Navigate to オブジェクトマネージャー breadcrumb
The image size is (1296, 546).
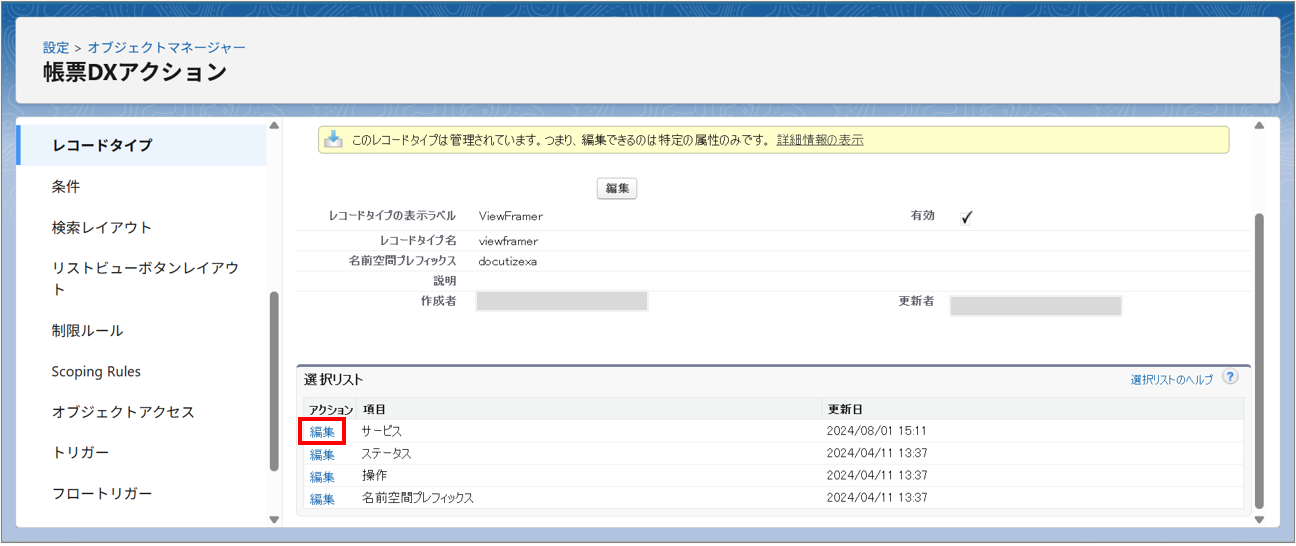tap(166, 47)
